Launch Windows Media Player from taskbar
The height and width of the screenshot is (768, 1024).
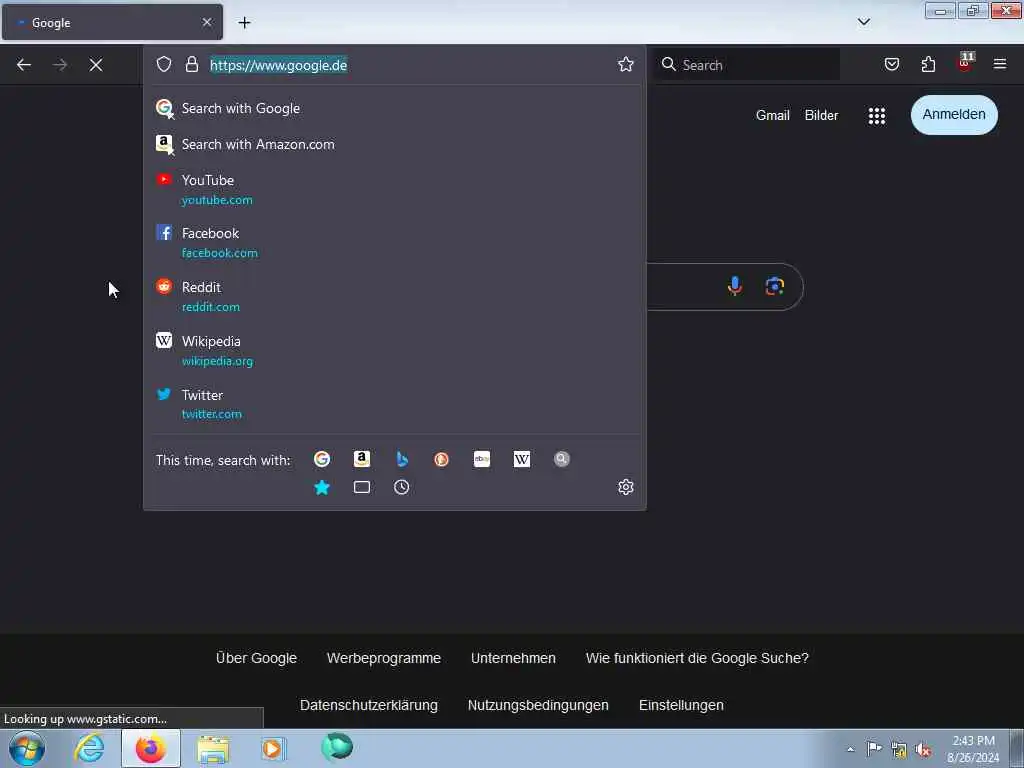[273, 748]
